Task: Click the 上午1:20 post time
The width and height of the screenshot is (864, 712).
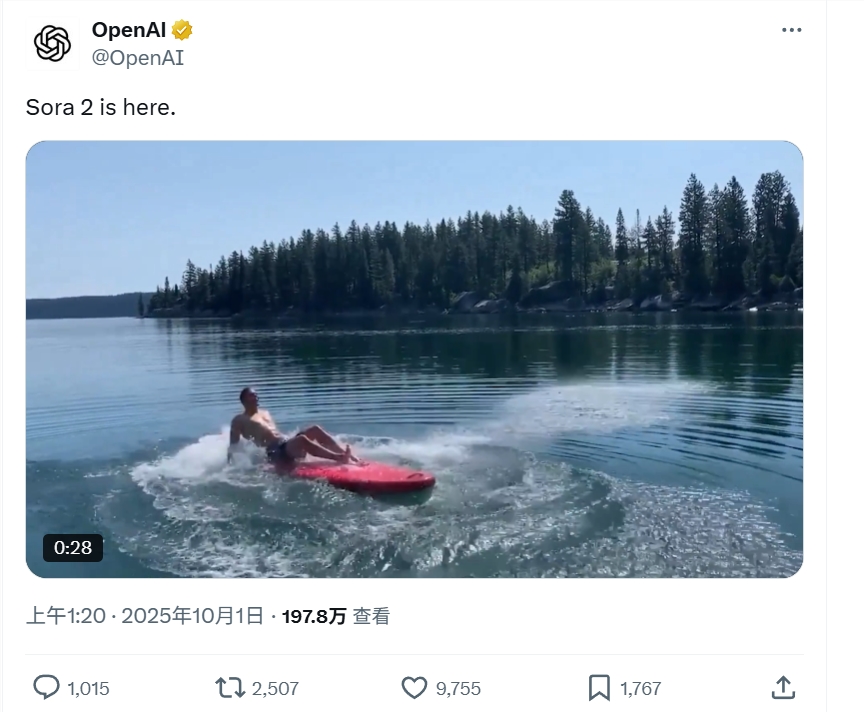Action: click(x=66, y=616)
